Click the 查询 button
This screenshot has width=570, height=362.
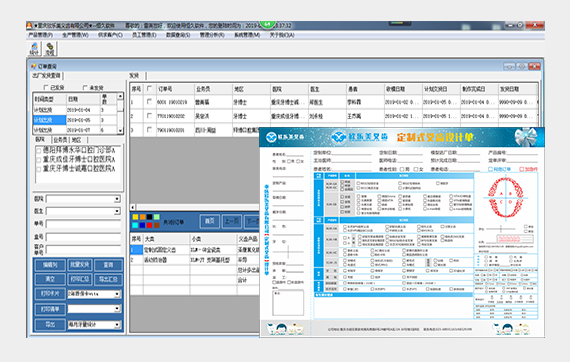coord(108,265)
